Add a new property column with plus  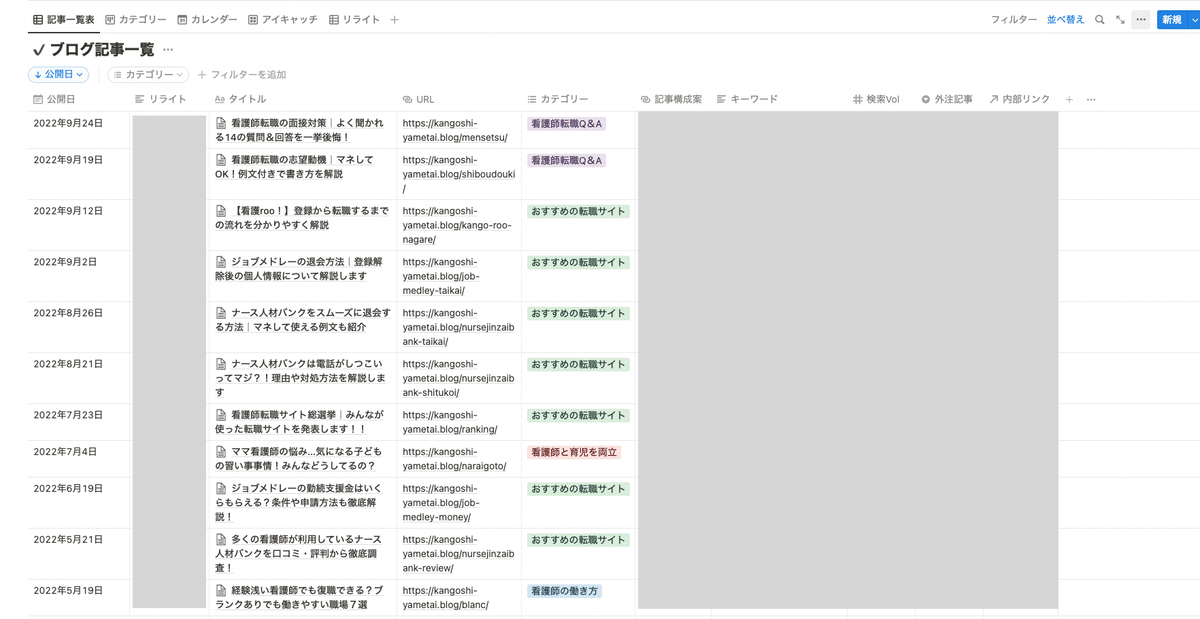pyautogui.click(x=1069, y=99)
